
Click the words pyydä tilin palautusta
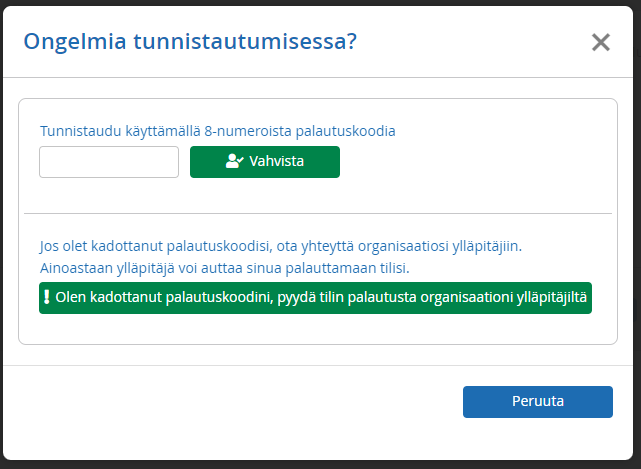pos(347,297)
